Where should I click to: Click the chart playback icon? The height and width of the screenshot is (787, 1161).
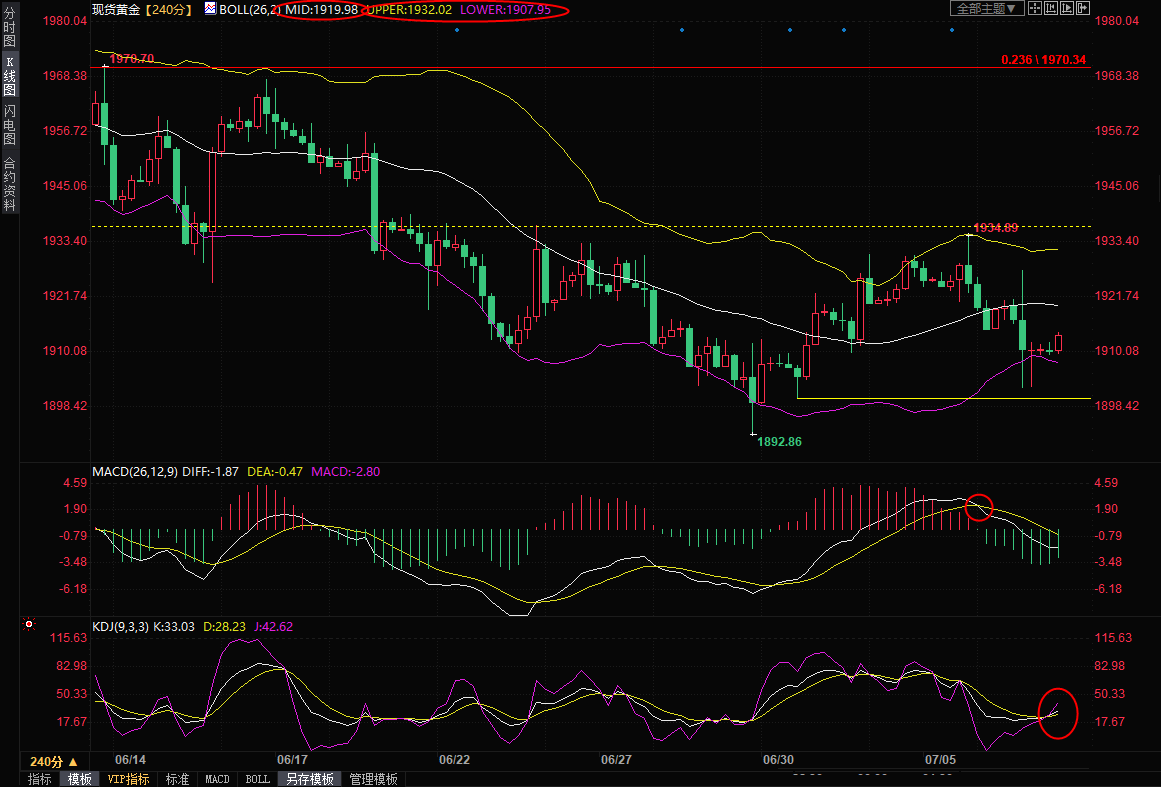tap(1066, 8)
